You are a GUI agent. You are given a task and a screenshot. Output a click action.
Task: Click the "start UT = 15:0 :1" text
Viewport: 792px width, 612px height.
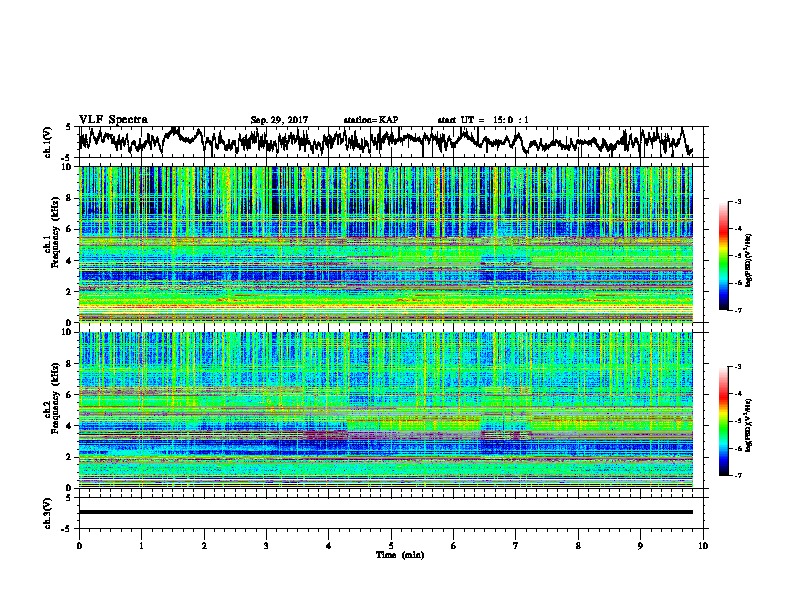(x=483, y=120)
